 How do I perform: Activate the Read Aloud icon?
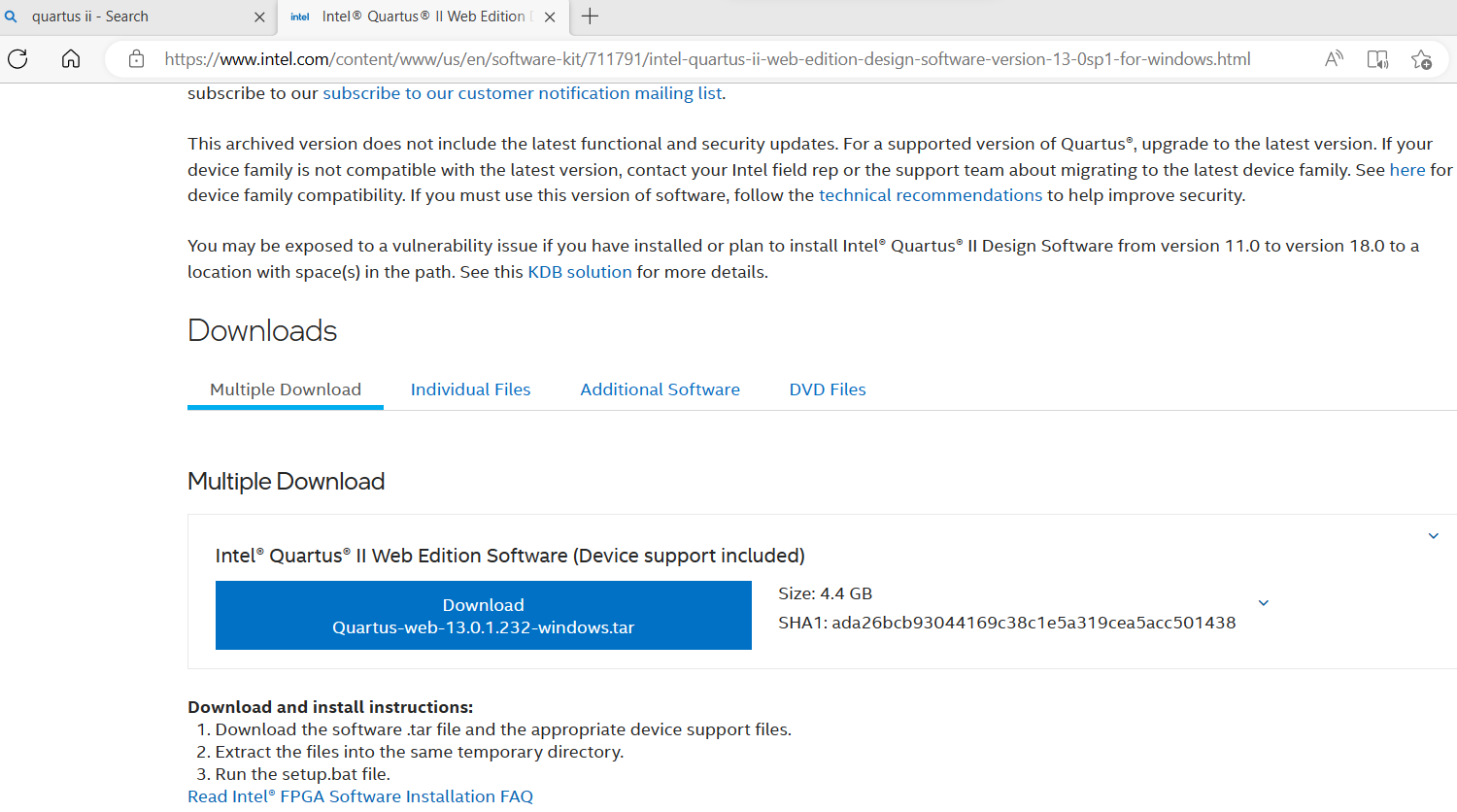(1334, 59)
